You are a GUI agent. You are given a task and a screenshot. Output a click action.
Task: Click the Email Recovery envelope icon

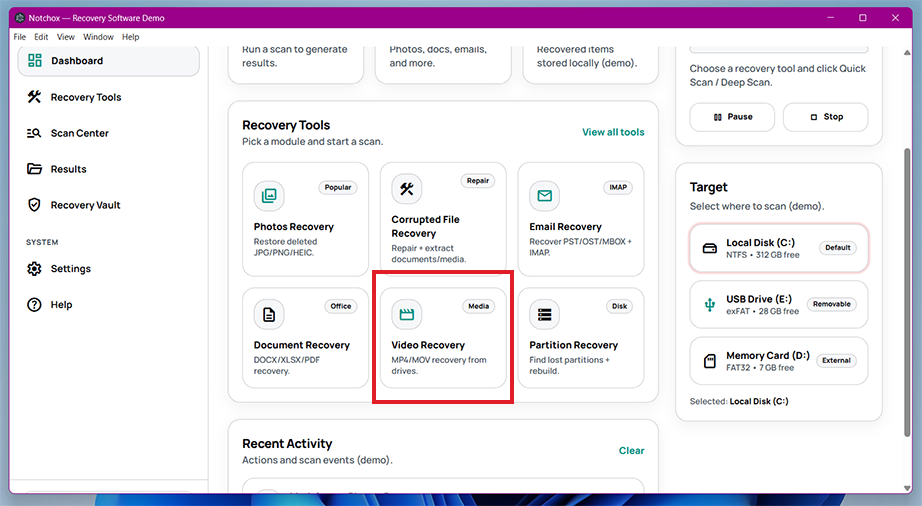(x=544, y=196)
